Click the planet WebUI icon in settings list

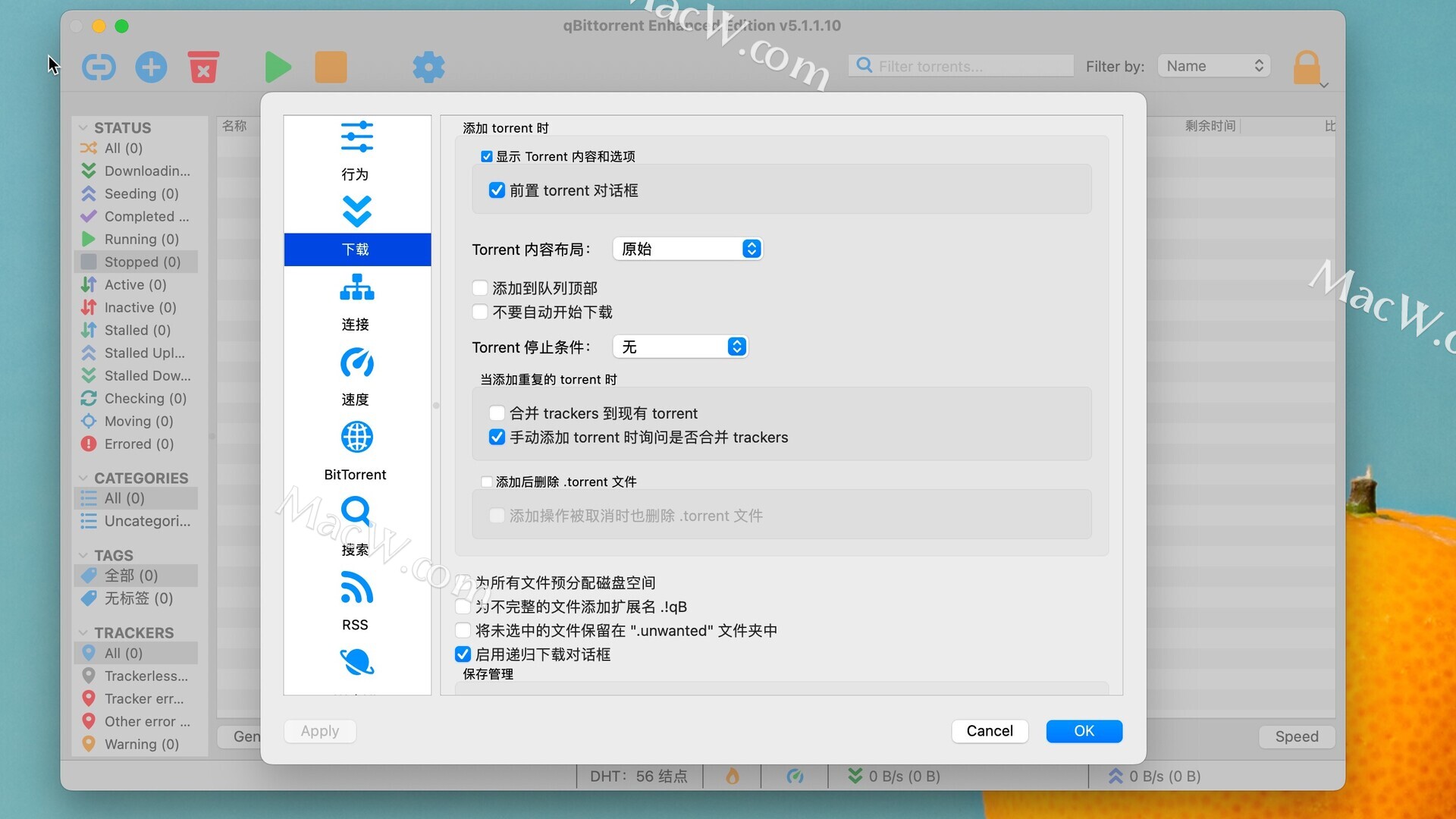(x=356, y=662)
